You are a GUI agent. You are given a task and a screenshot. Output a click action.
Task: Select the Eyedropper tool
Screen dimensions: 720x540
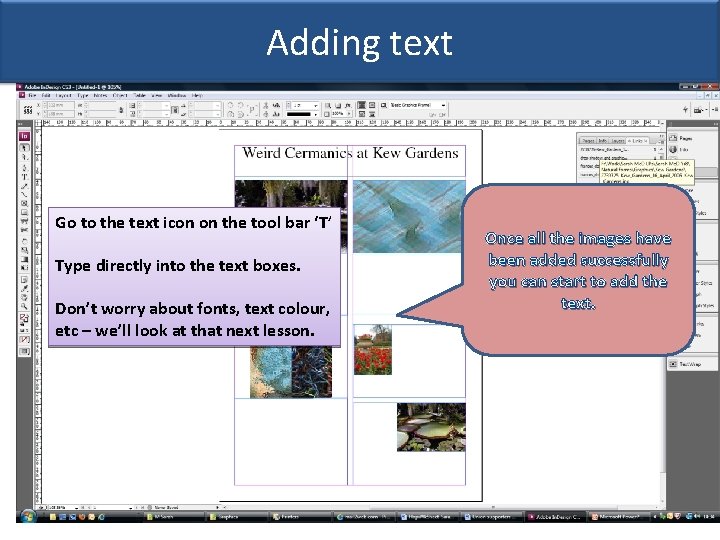point(24,288)
